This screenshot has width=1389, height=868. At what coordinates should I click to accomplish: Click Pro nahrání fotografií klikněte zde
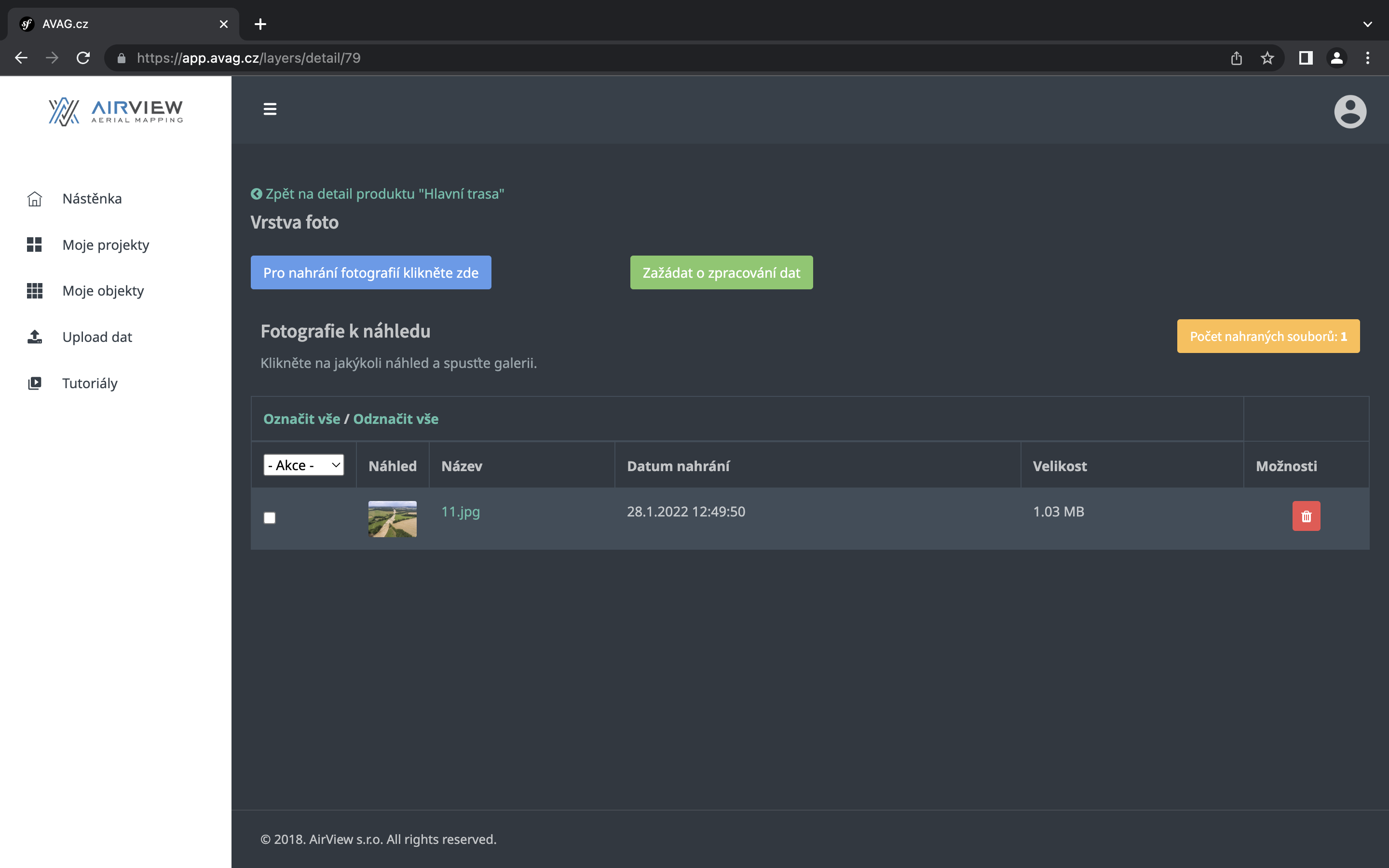(371, 272)
